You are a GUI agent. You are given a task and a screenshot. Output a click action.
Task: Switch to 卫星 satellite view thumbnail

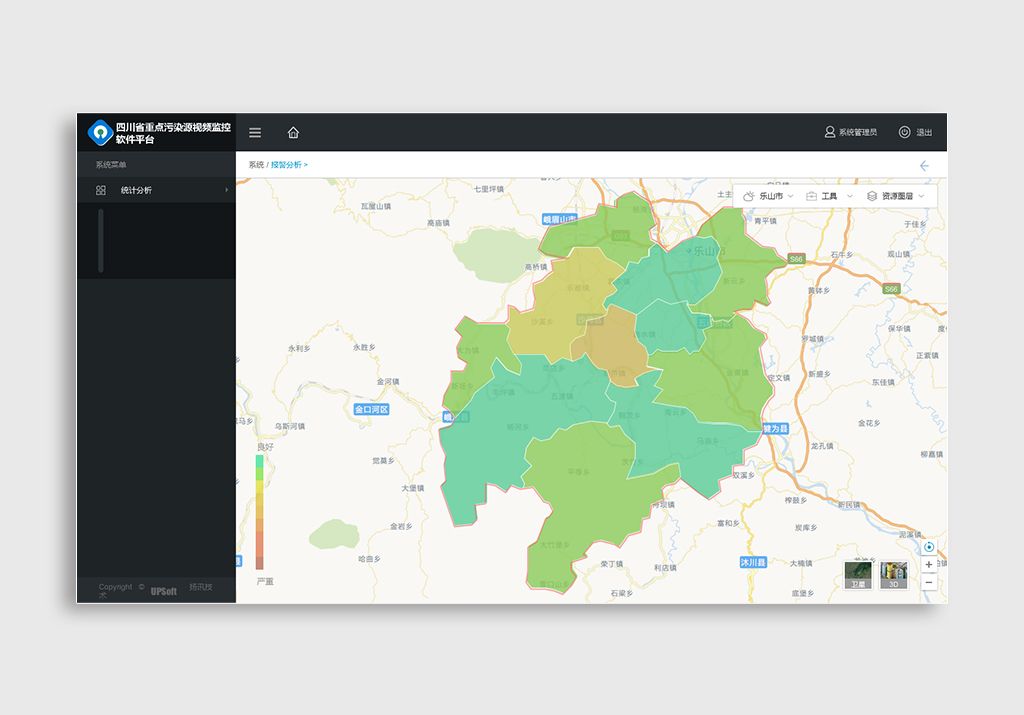pyautogui.click(x=857, y=575)
